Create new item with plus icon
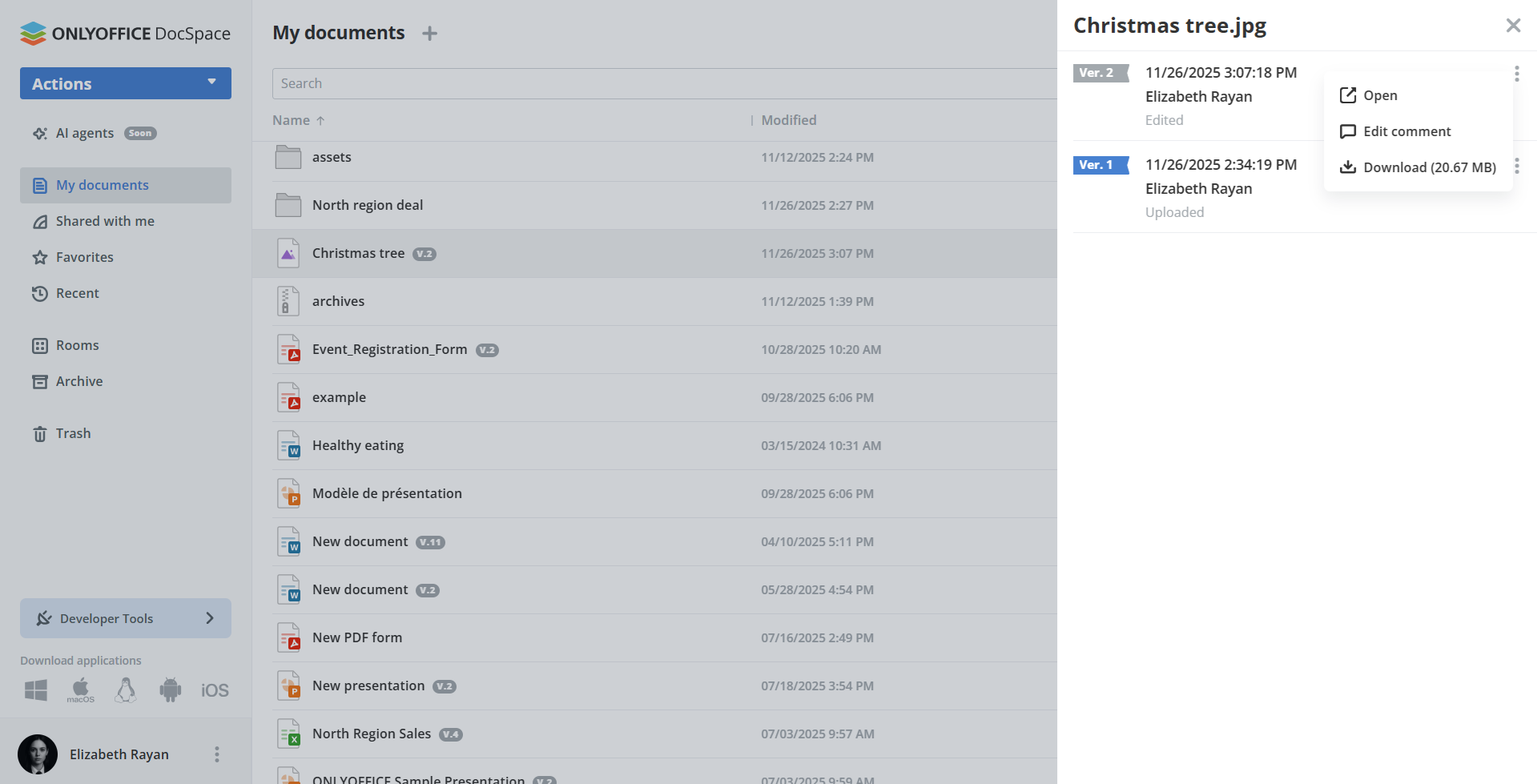 tap(430, 33)
